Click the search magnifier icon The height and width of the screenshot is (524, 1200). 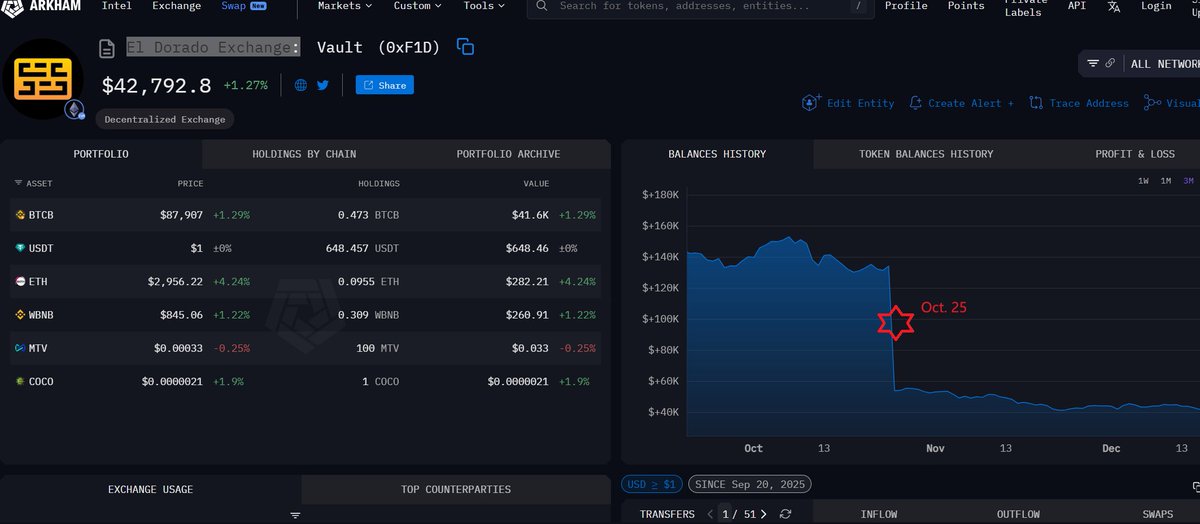(541, 6)
